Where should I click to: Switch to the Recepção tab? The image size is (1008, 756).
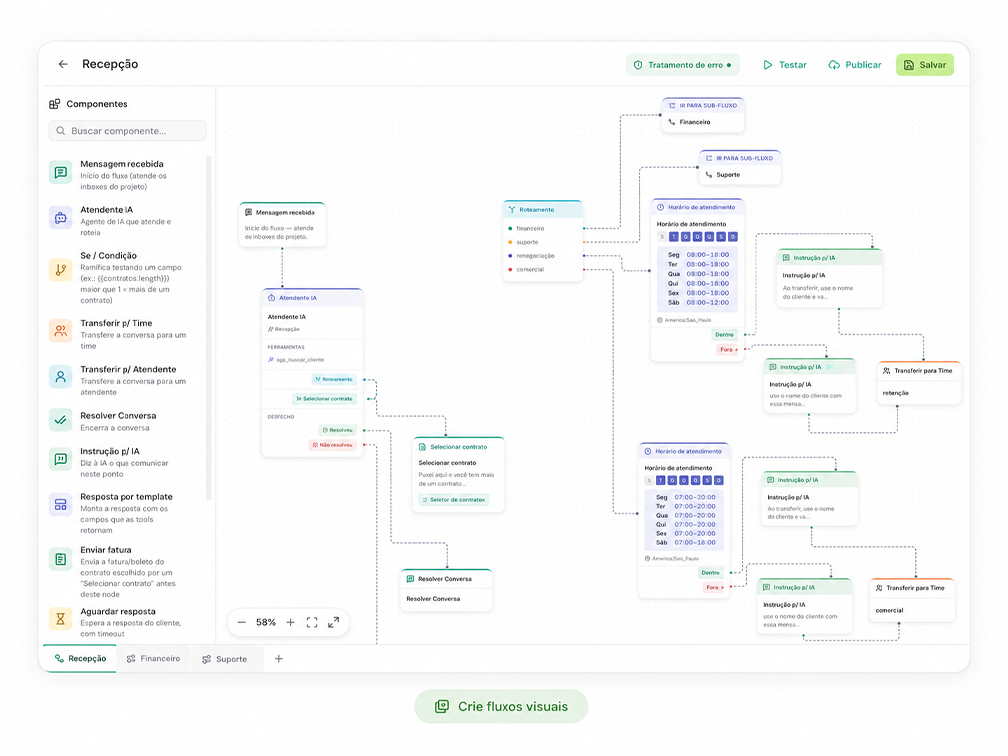80,658
